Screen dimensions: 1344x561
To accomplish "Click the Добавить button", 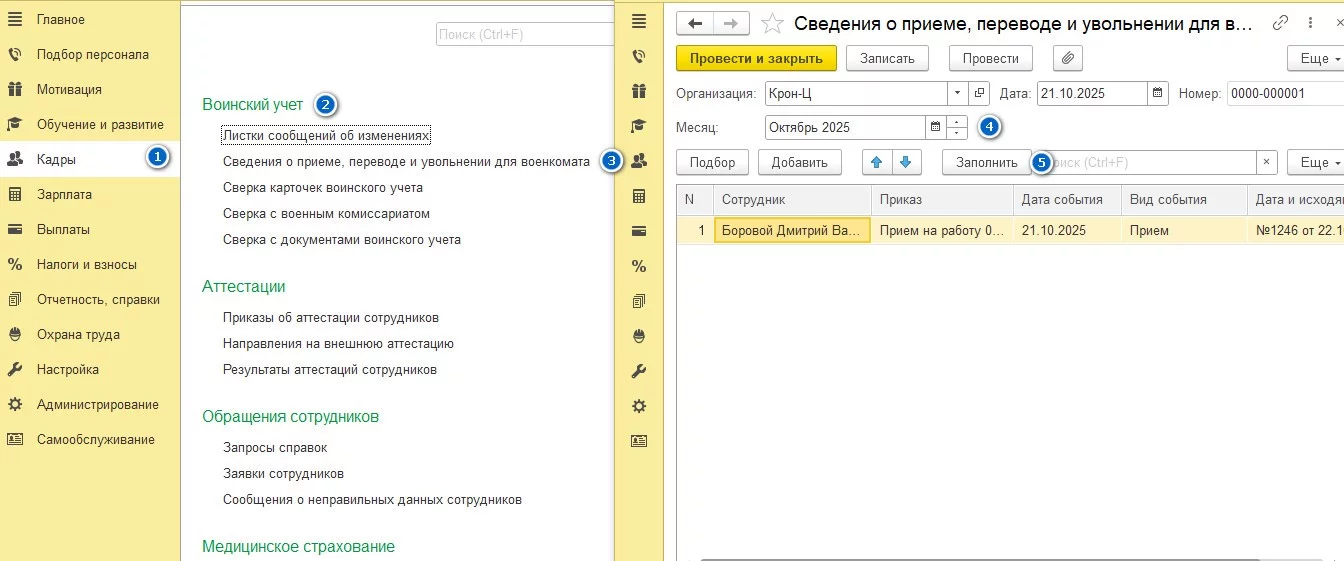I will click(x=799, y=162).
